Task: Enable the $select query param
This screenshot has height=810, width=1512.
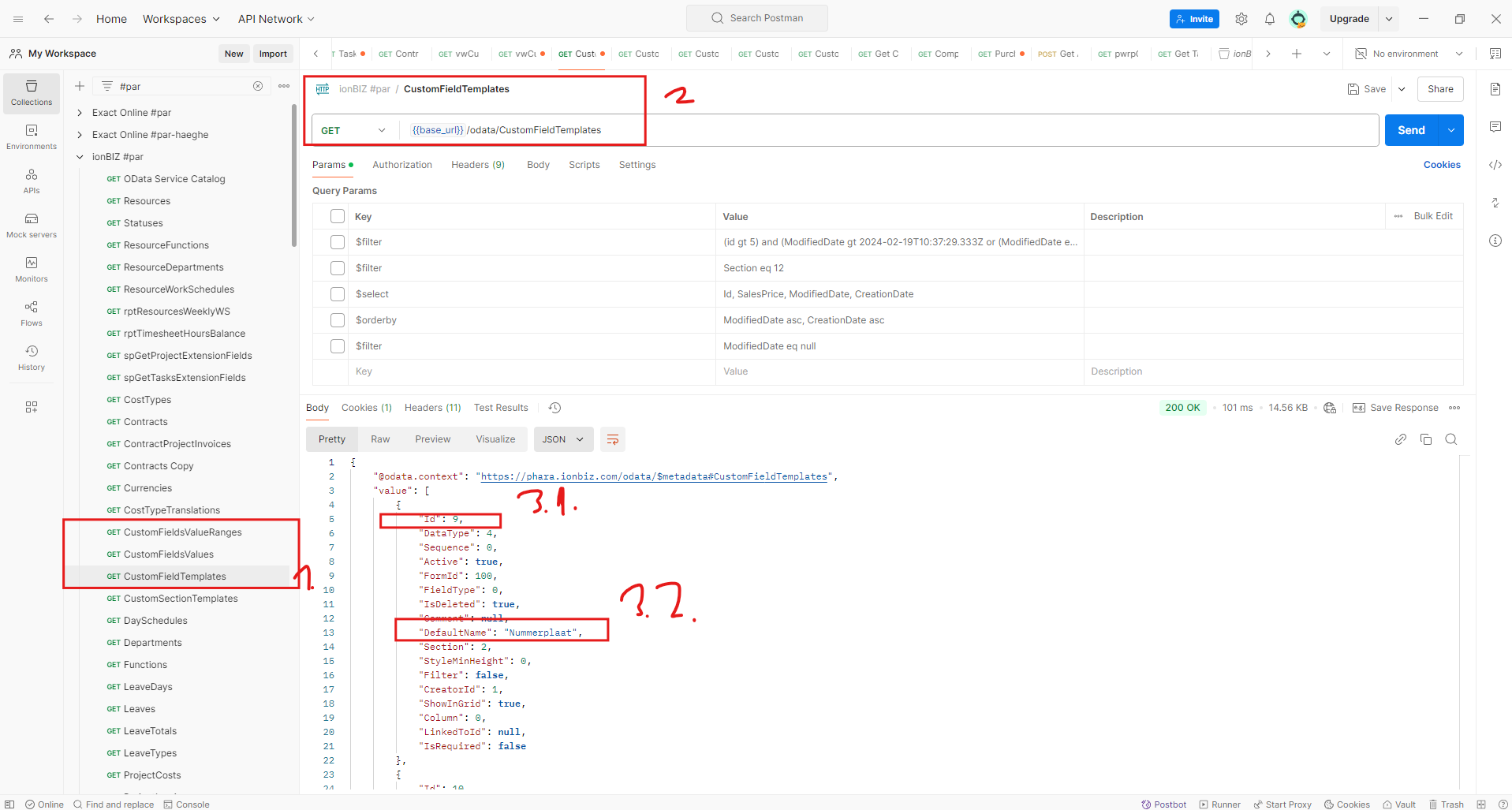Action: pos(338,294)
